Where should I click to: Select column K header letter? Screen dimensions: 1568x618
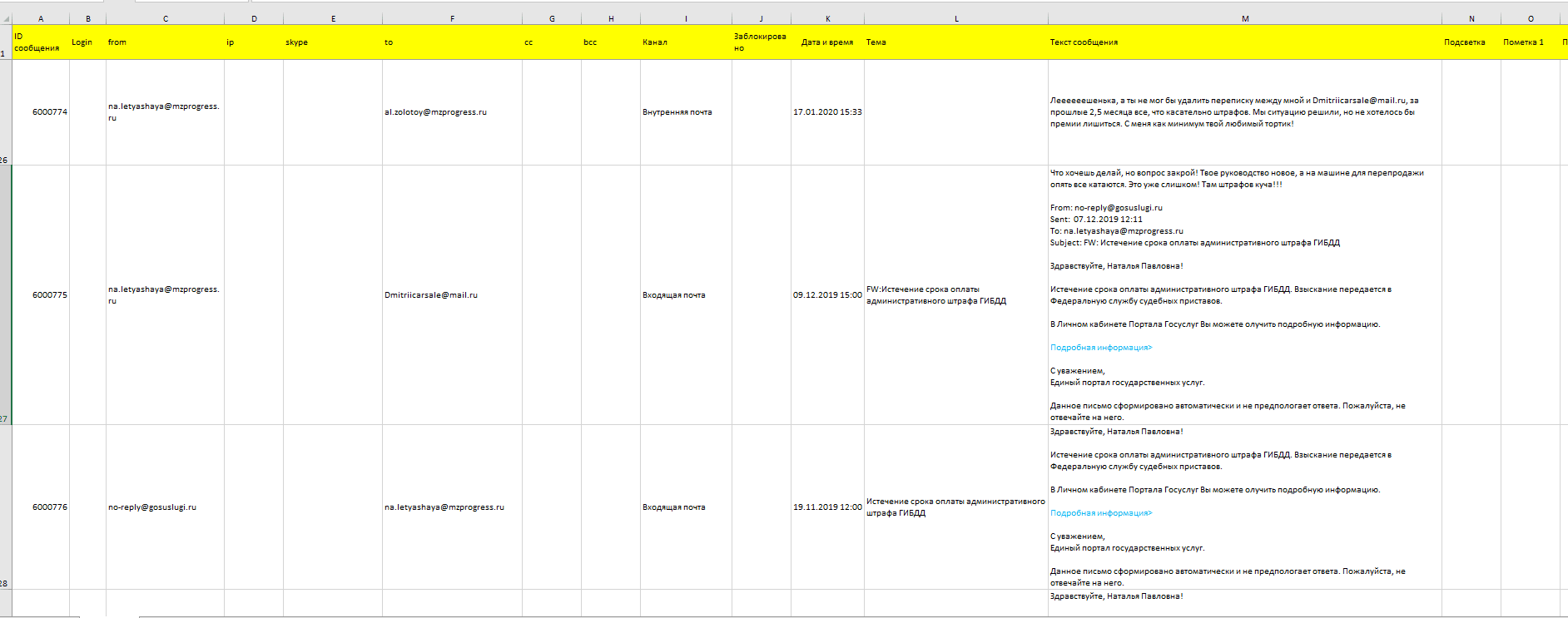point(827,18)
